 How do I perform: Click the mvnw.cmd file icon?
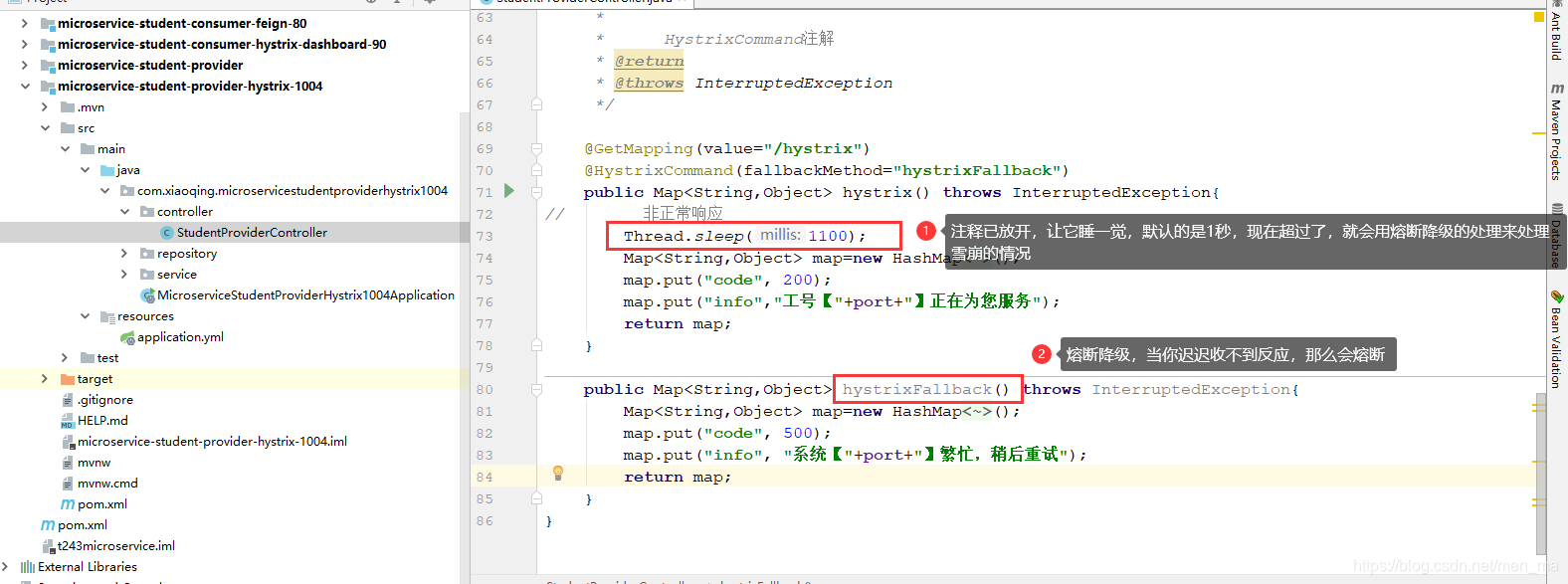click(68, 484)
